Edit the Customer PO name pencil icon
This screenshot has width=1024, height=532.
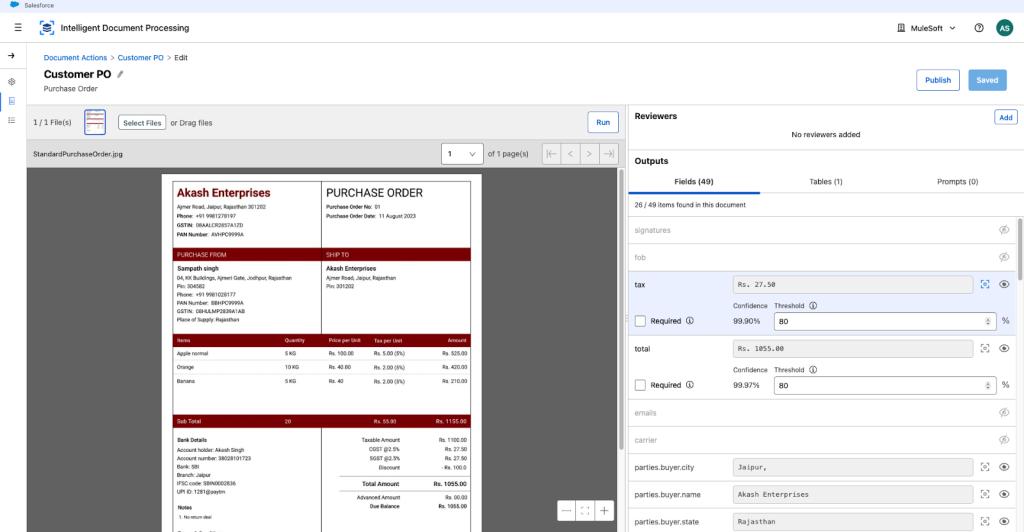[x=120, y=74]
